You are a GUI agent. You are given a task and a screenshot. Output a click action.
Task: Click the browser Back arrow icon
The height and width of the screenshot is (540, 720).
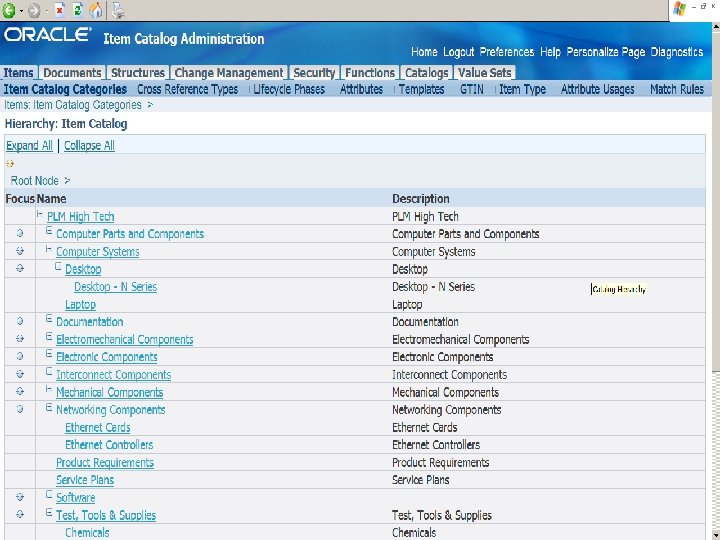pos(9,10)
